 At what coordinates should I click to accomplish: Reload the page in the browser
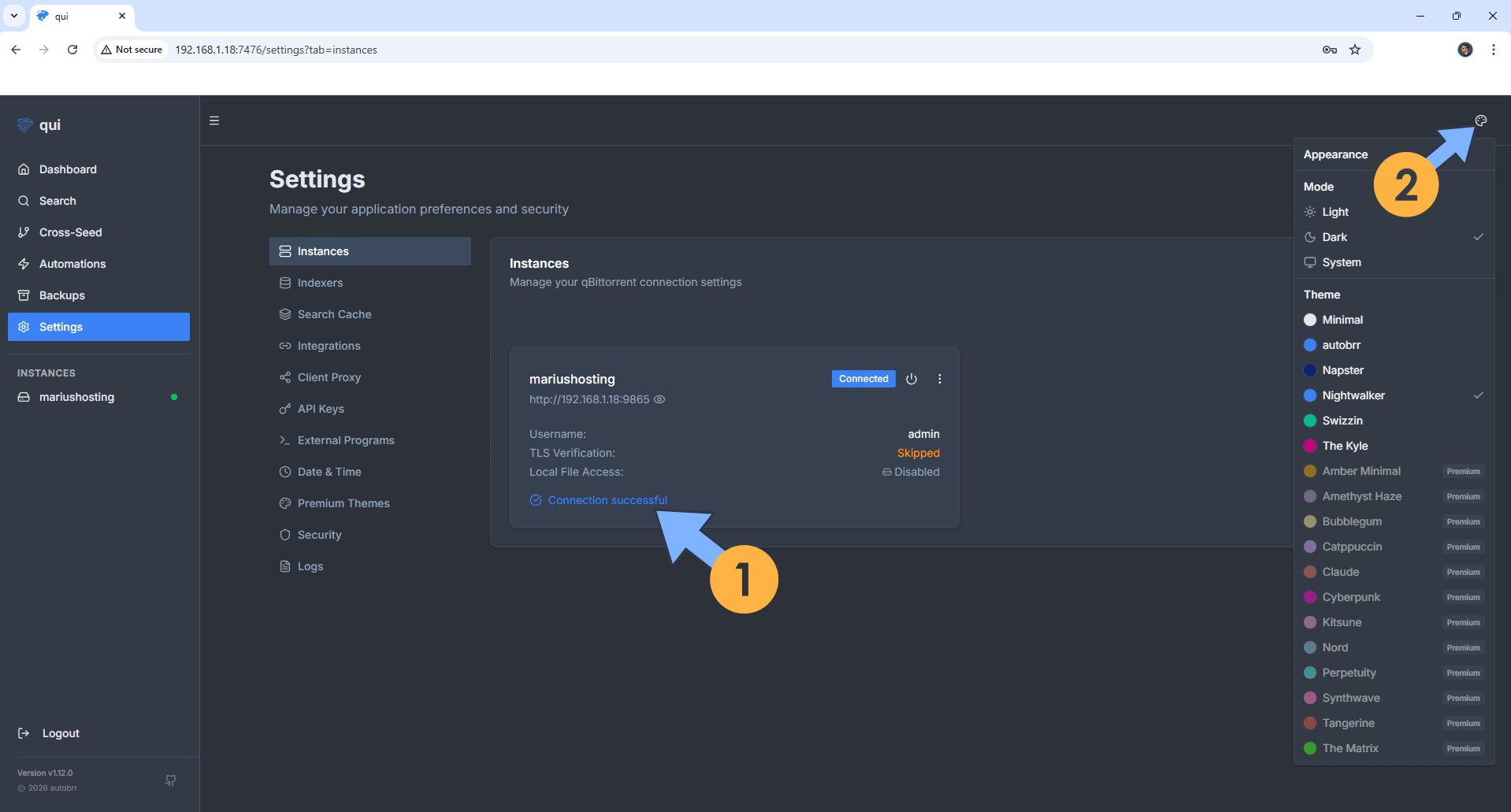pos(72,50)
